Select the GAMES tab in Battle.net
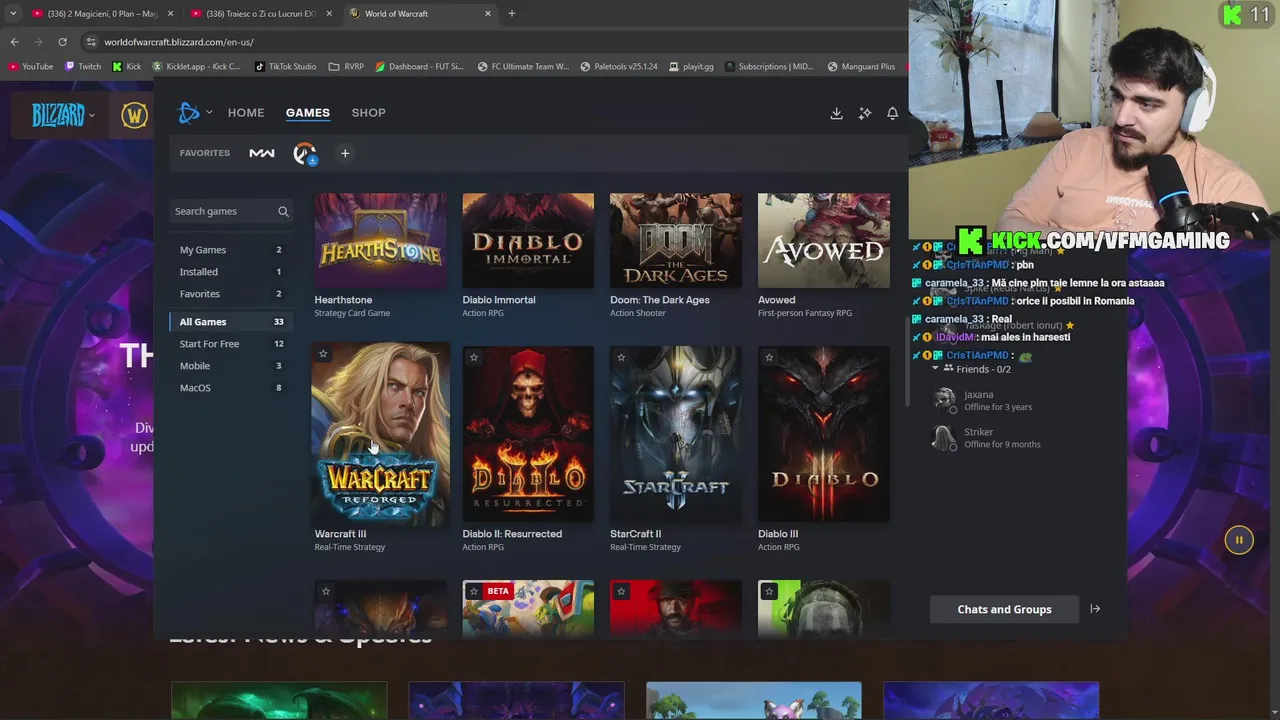Screen dimensions: 1280x720 (x=307, y=113)
